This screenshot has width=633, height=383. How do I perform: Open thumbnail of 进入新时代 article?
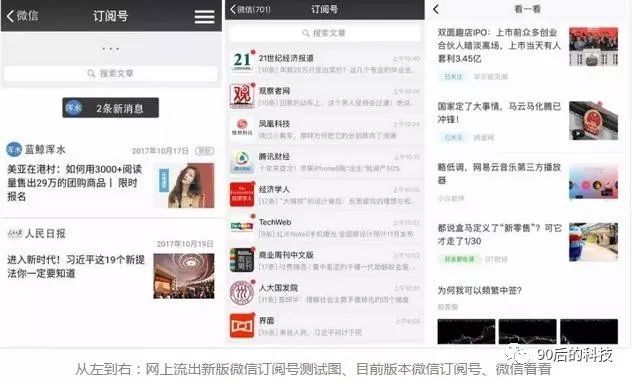[x=184, y=276]
